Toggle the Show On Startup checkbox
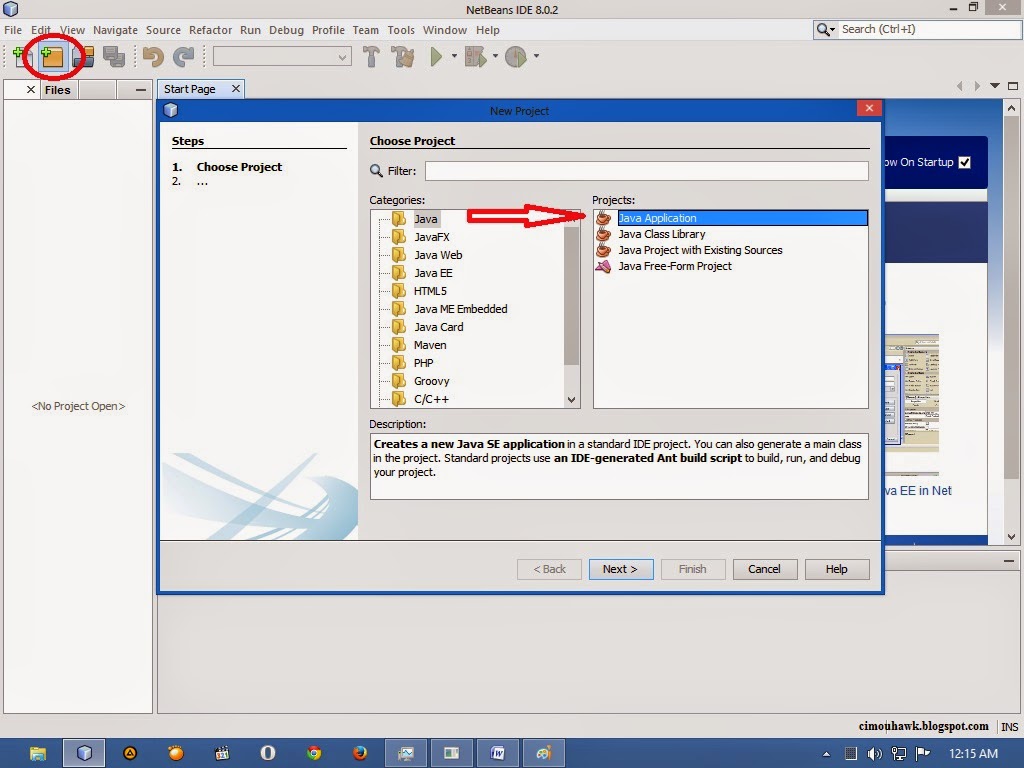This screenshot has width=1024, height=768. [964, 163]
